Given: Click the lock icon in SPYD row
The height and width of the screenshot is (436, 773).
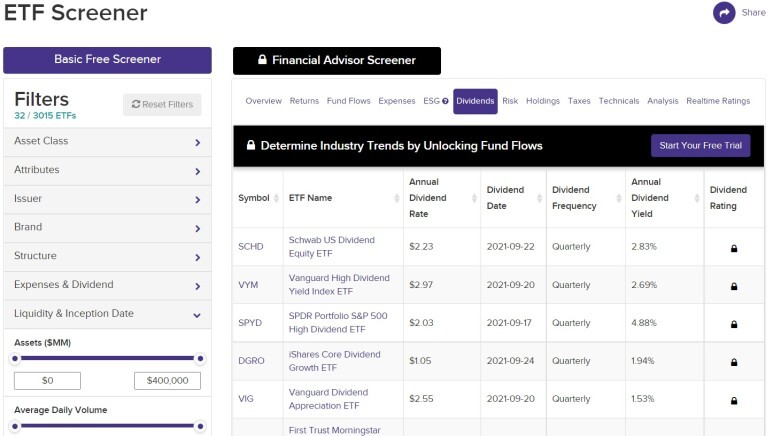Looking at the screenshot, I should pyautogui.click(x=734, y=324).
